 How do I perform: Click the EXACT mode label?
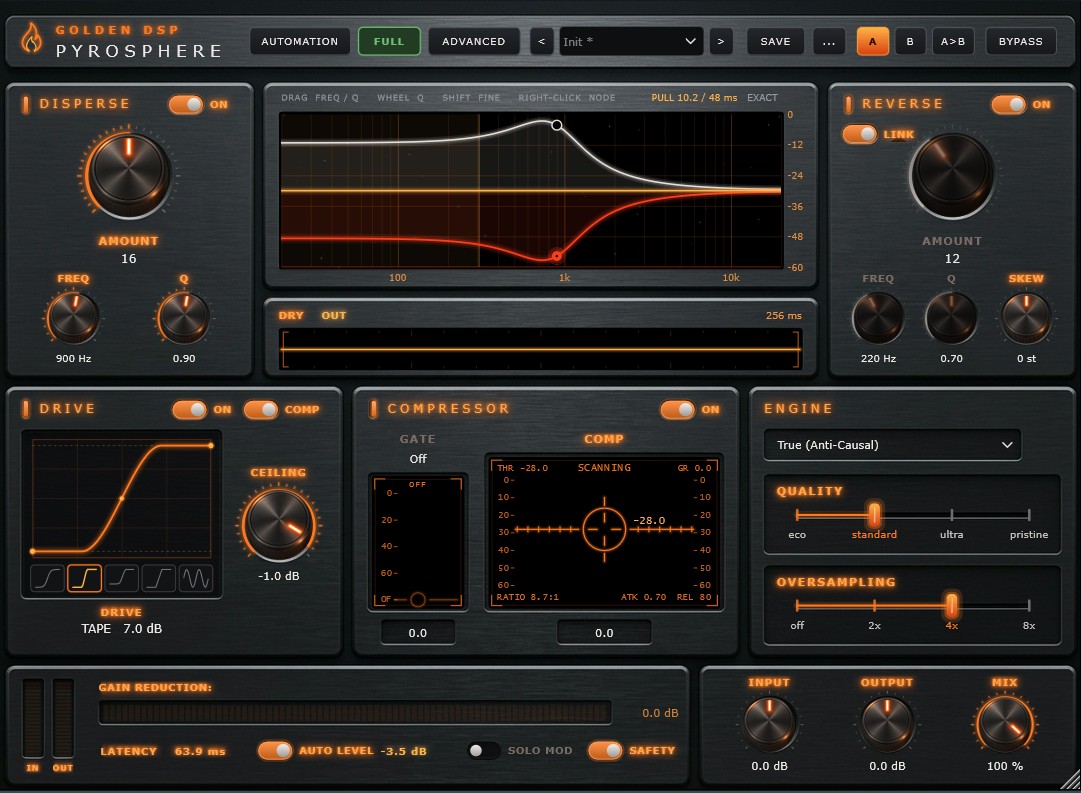pos(762,97)
